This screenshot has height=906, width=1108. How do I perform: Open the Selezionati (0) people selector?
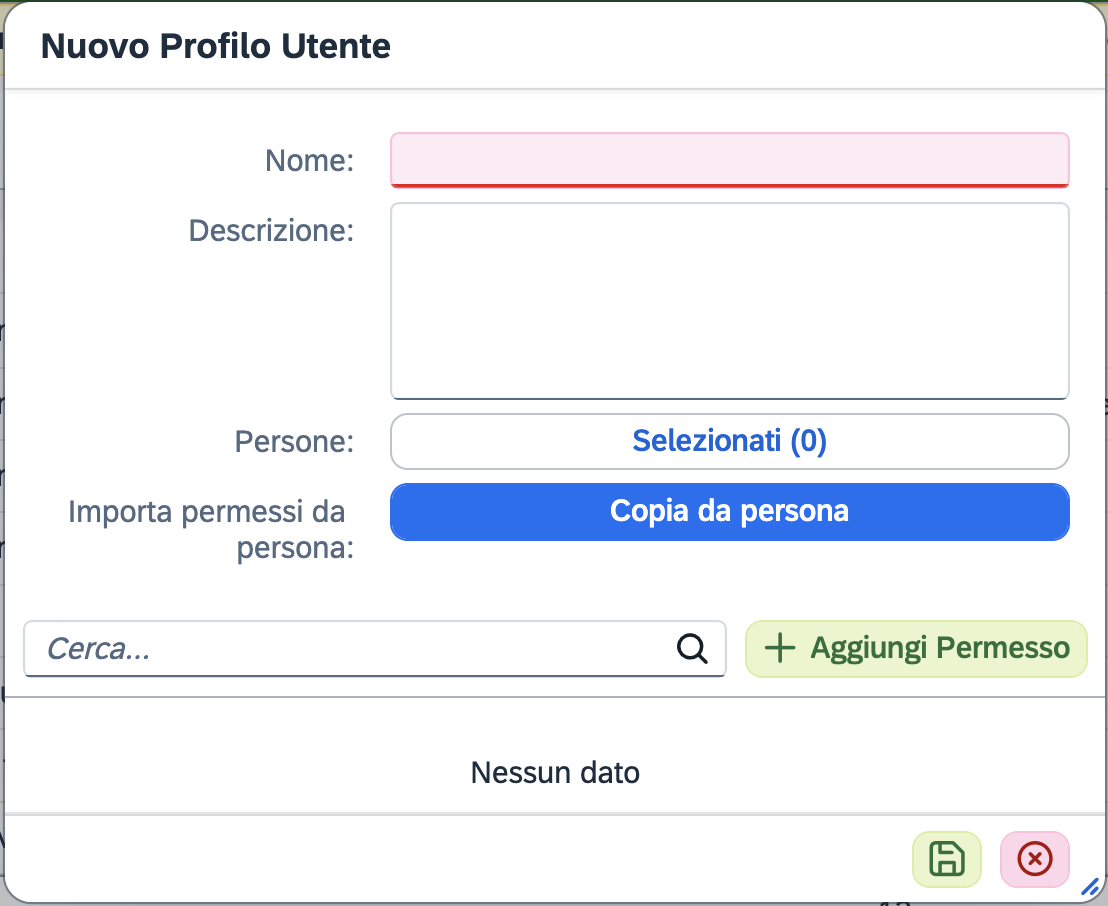tap(729, 441)
